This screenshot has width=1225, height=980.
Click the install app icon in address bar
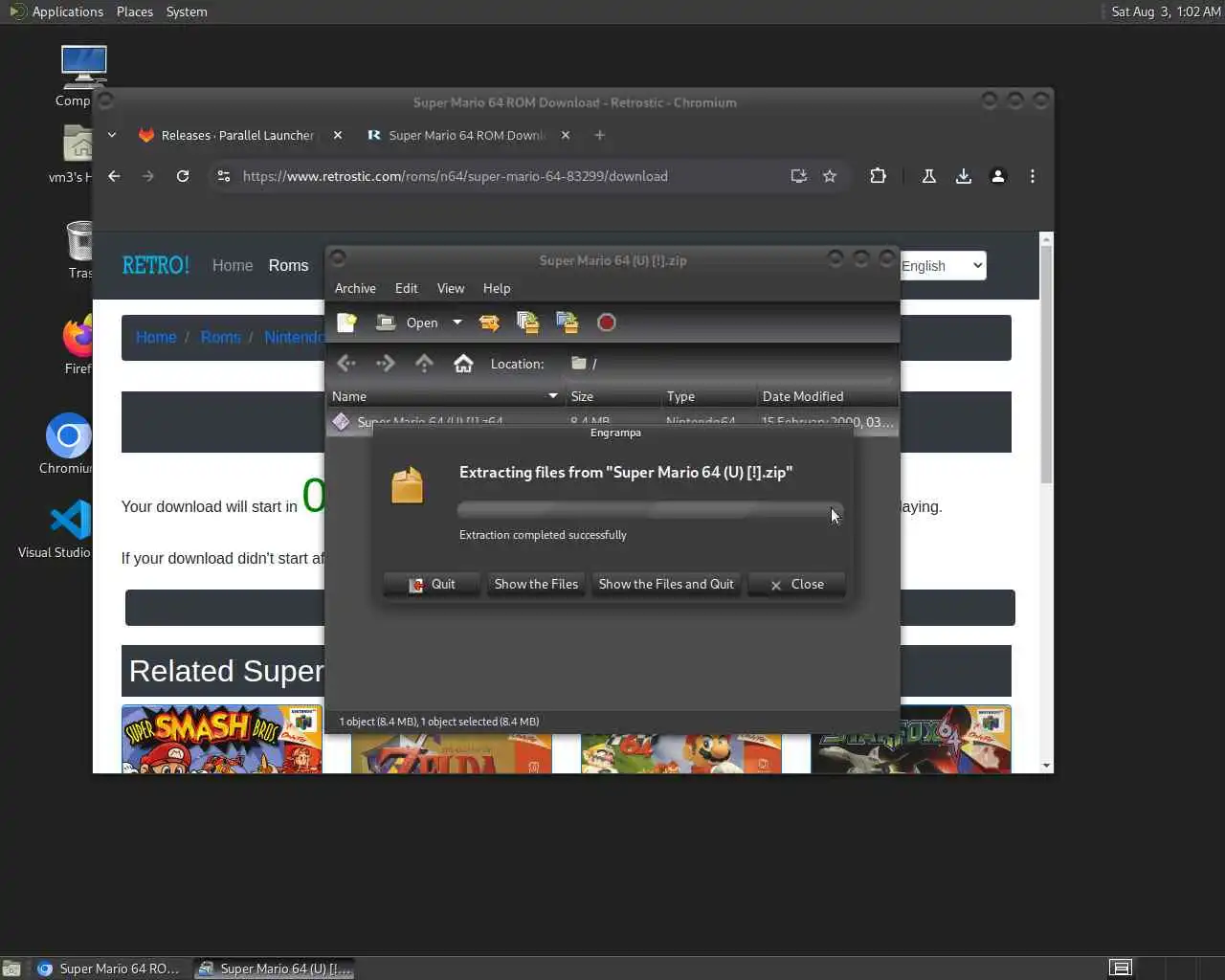(798, 176)
